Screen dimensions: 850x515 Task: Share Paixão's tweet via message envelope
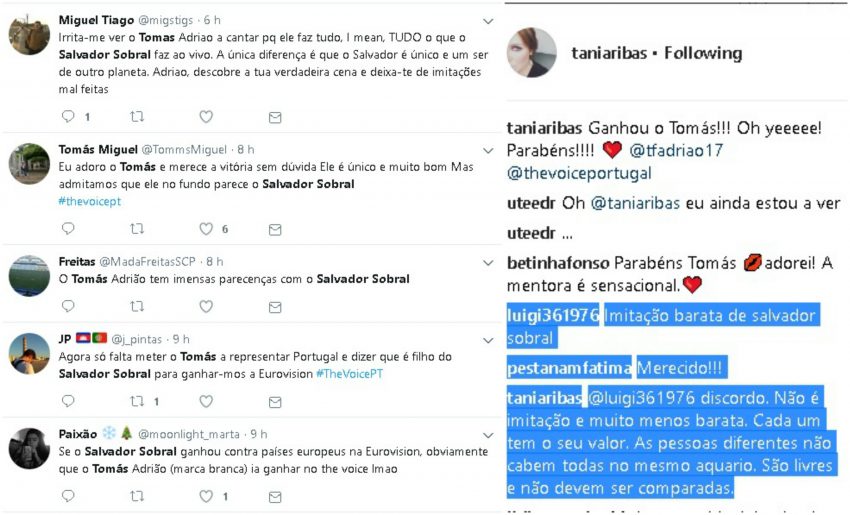275,497
